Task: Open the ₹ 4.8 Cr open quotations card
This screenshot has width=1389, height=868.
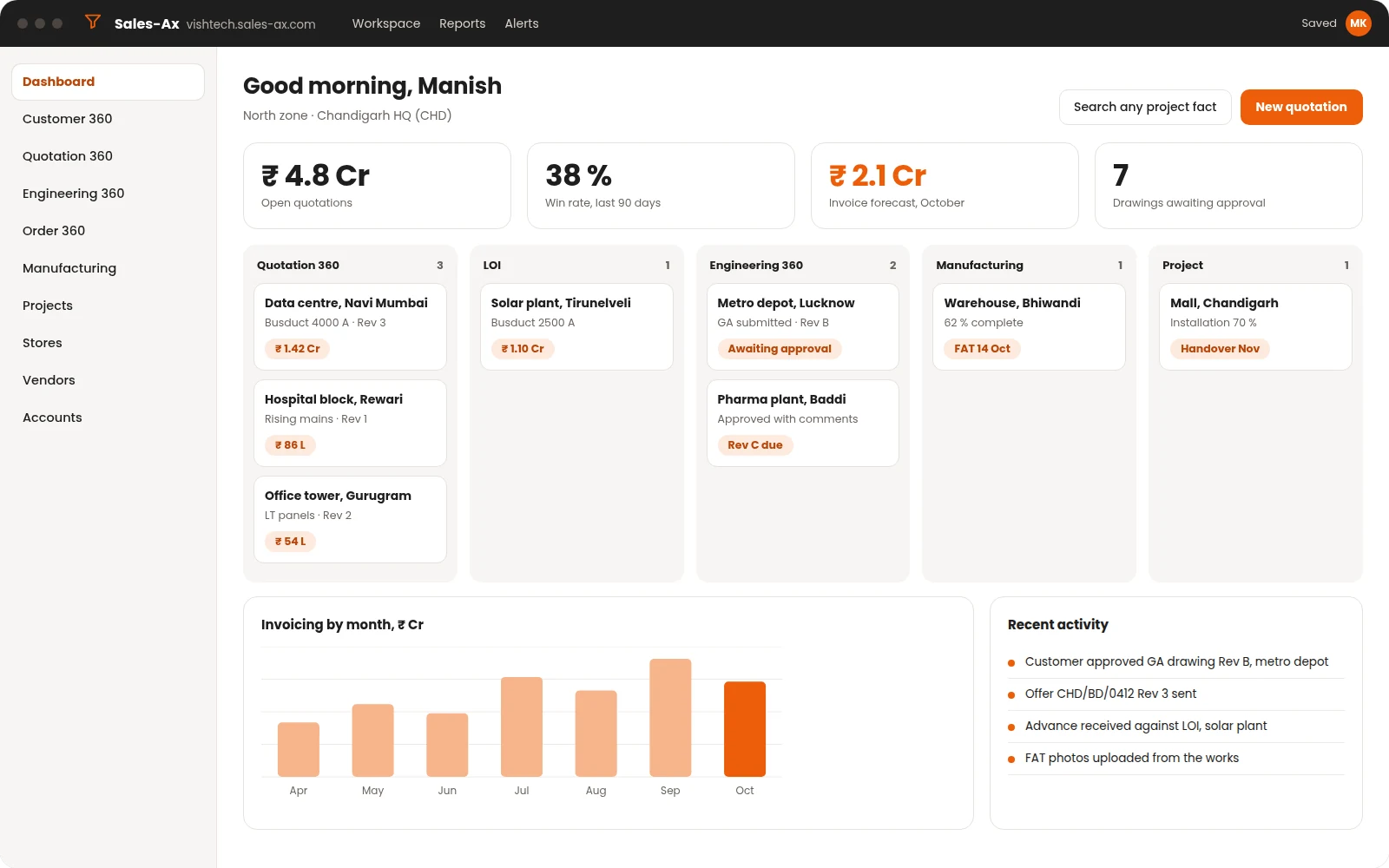Action: point(377,186)
